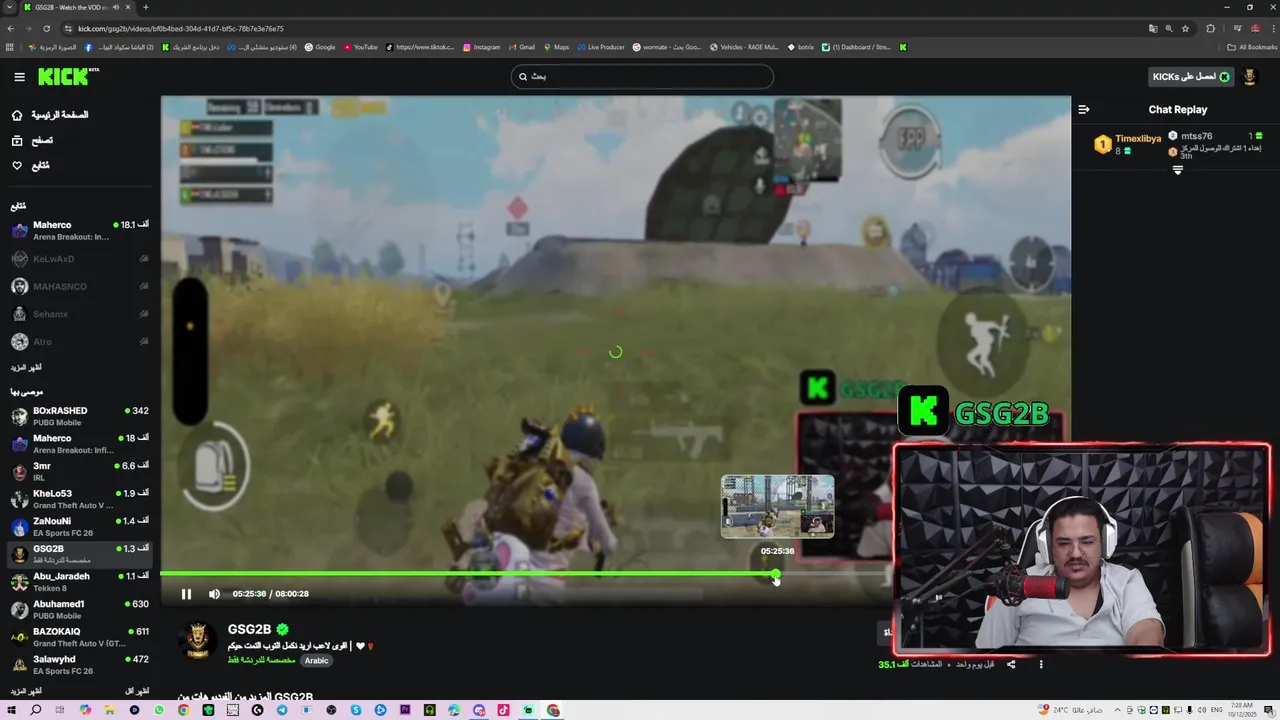This screenshot has height=720, width=1280.
Task: Show hidden system tray icons
Action: point(1117,710)
